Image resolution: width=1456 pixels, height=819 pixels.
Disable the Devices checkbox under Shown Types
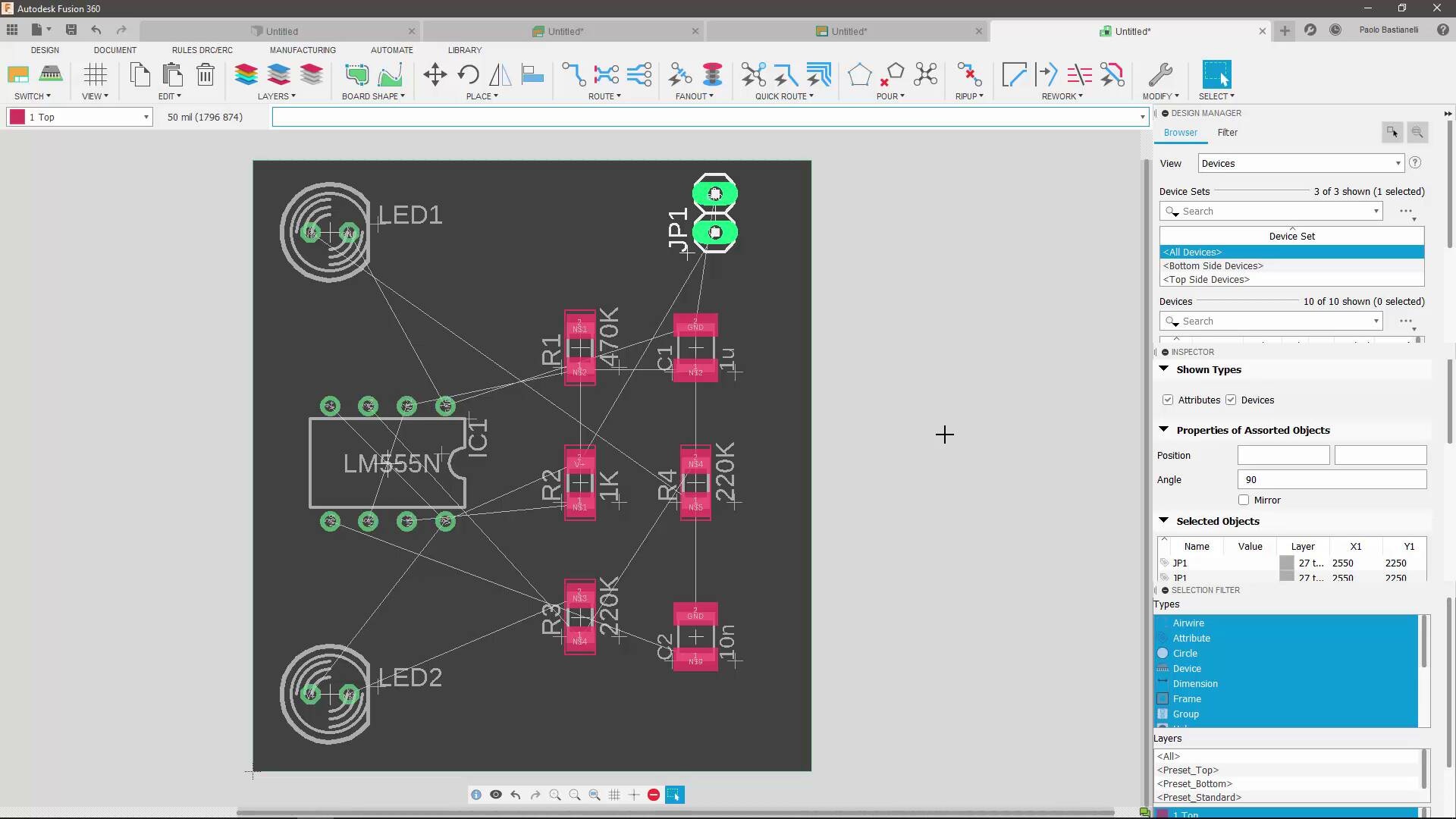pos(1230,400)
